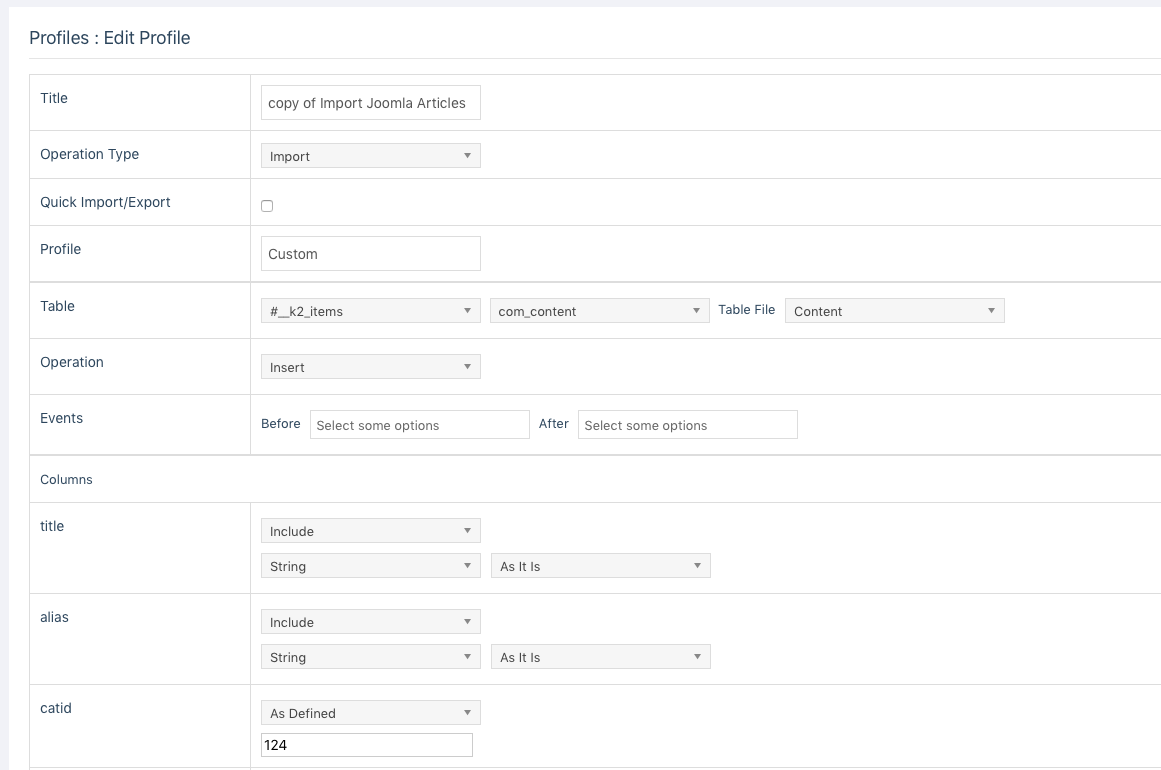
Task: Click the Profiles : Edit Profile heading
Action: coord(110,38)
